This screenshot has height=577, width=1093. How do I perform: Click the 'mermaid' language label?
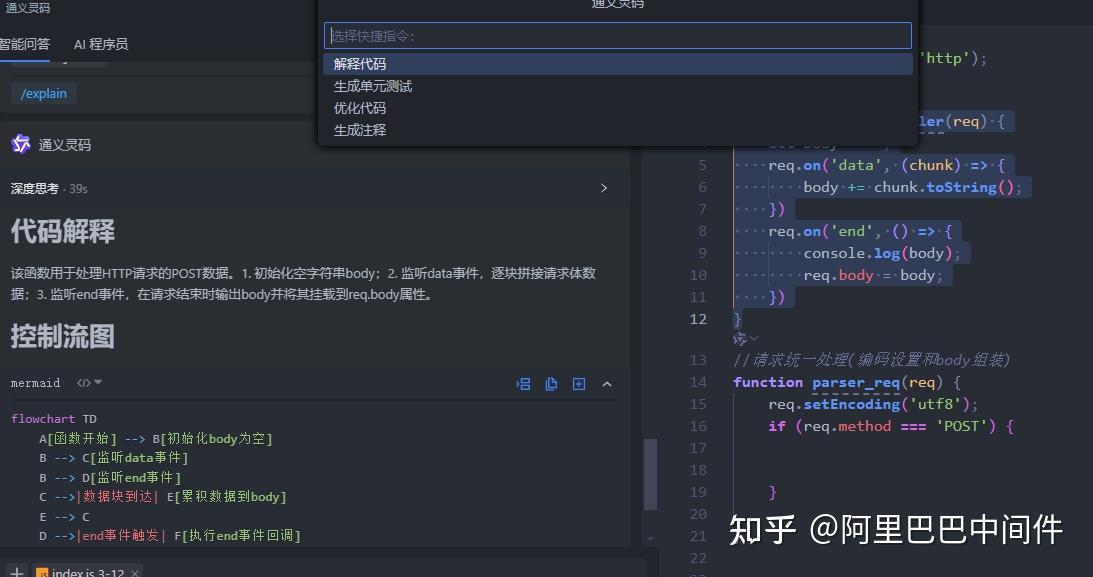[36, 383]
